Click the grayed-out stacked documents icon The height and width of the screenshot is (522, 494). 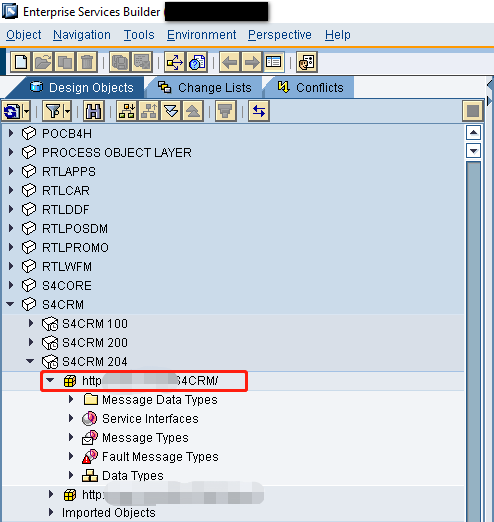tap(120, 62)
